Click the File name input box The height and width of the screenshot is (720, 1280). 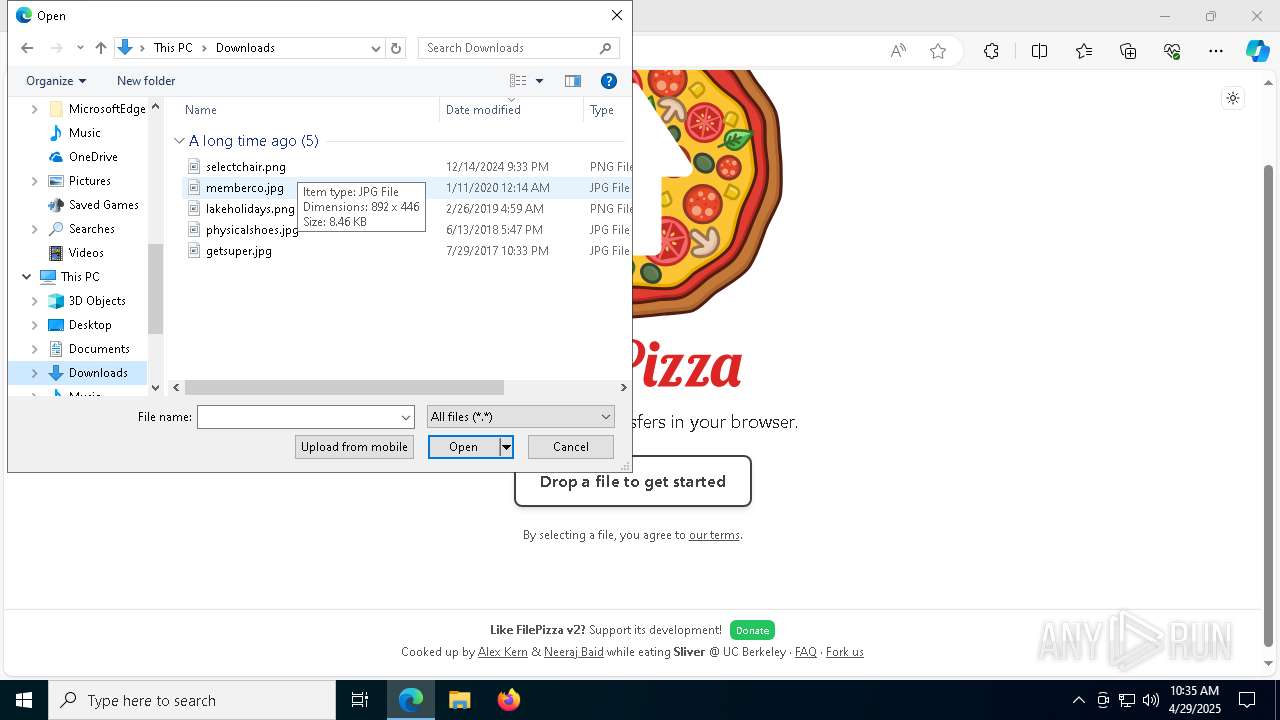click(x=298, y=417)
